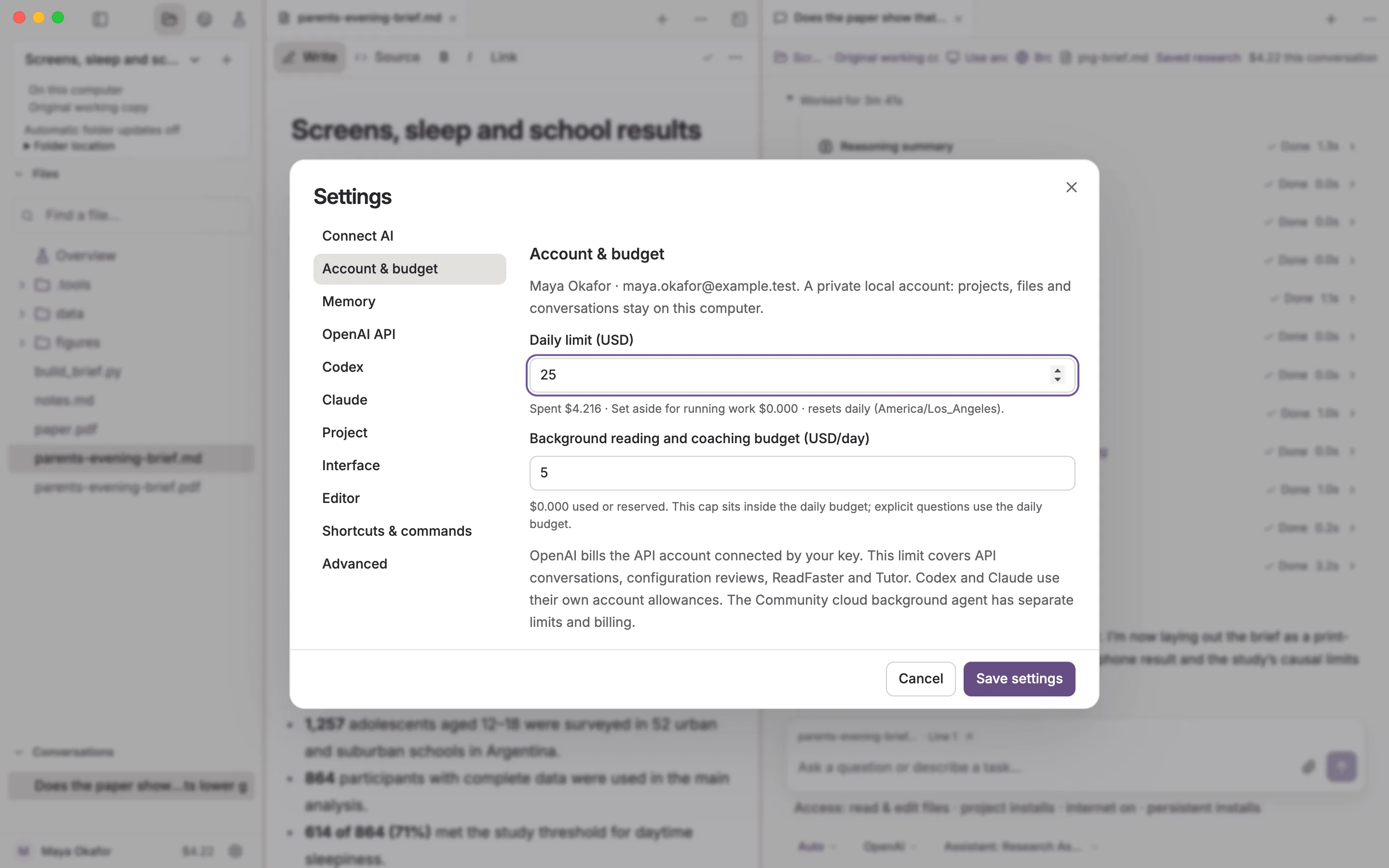Select the Account & budget section
The image size is (1389, 868).
[x=410, y=269]
